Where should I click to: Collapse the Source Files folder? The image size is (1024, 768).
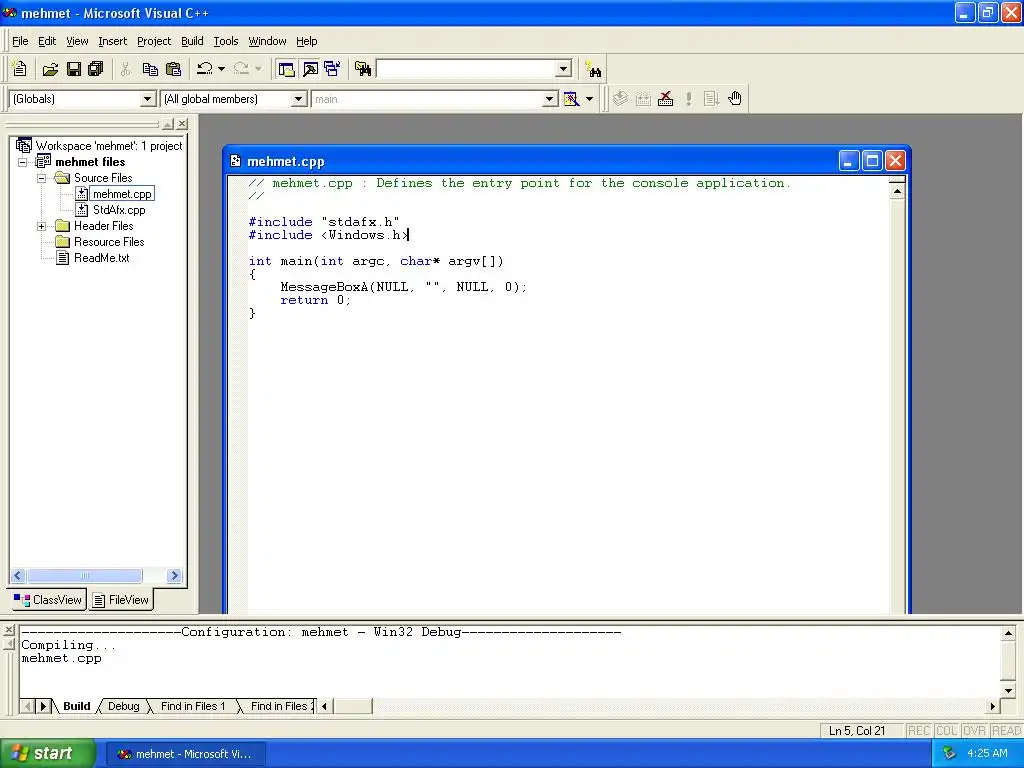42,178
